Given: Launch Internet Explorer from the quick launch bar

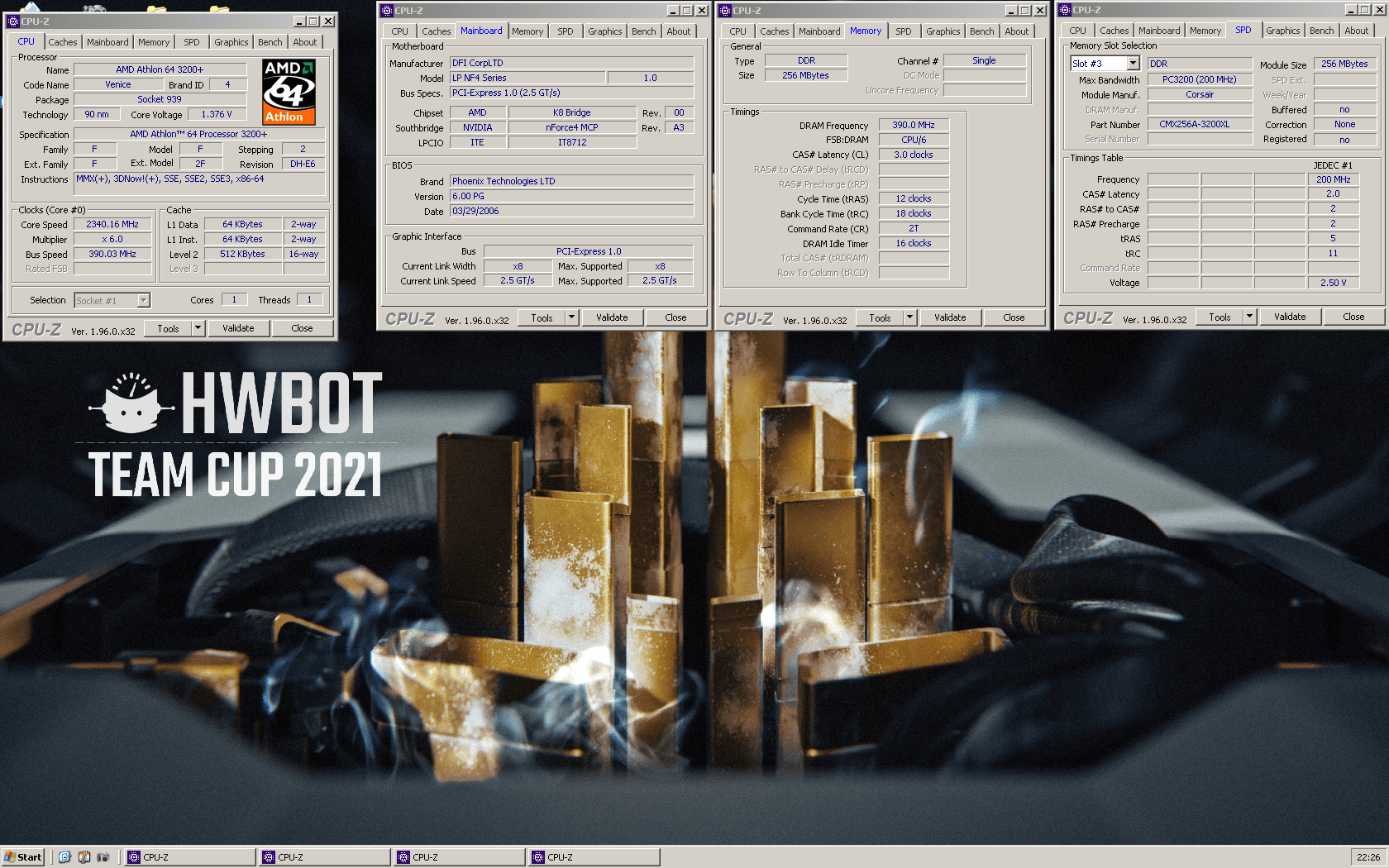Looking at the screenshot, I should tap(64, 857).
